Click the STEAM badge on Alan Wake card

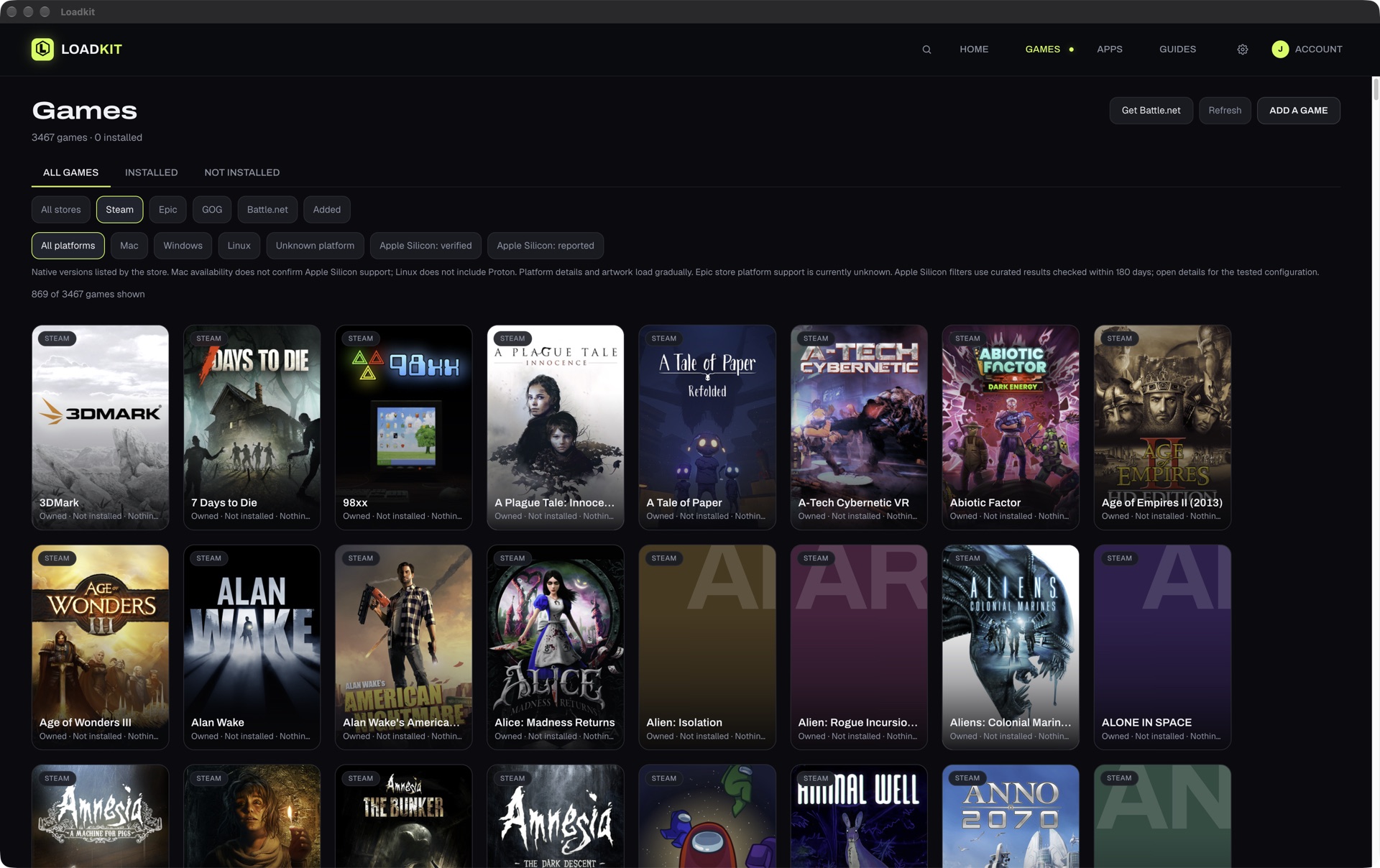tap(208, 558)
